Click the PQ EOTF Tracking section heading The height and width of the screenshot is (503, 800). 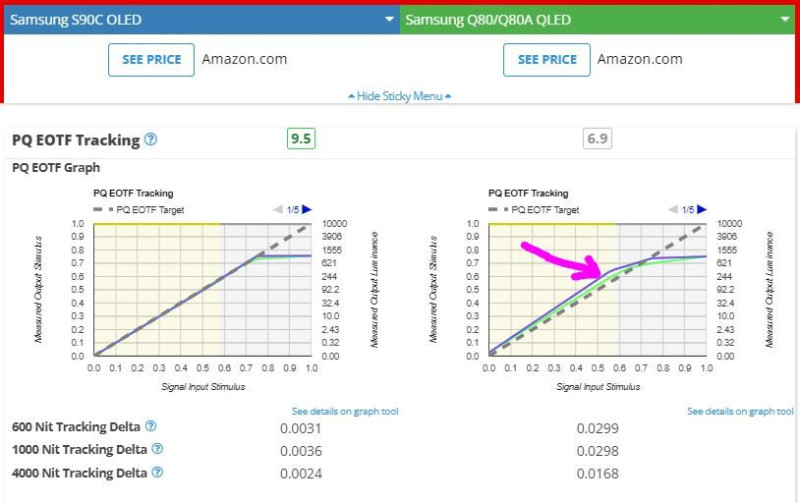point(76,140)
